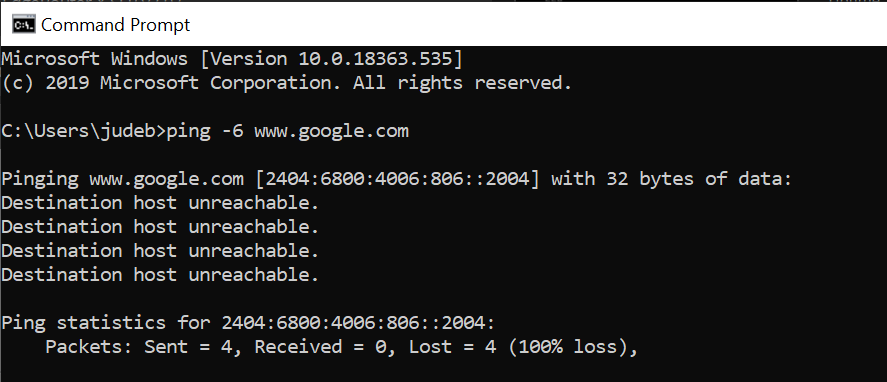Click the 100% loss text
Image resolution: width=887 pixels, height=382 pixels.
(x=567, y=347)
